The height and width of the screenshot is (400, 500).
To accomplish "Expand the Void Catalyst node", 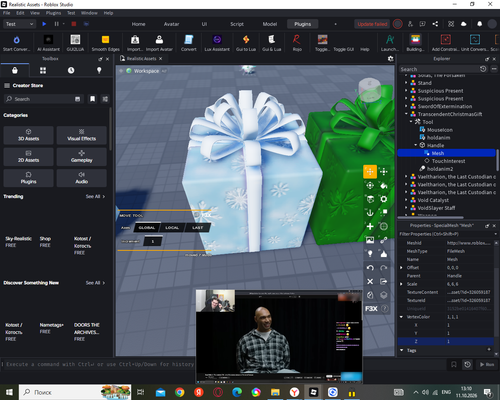I will 406,200.
